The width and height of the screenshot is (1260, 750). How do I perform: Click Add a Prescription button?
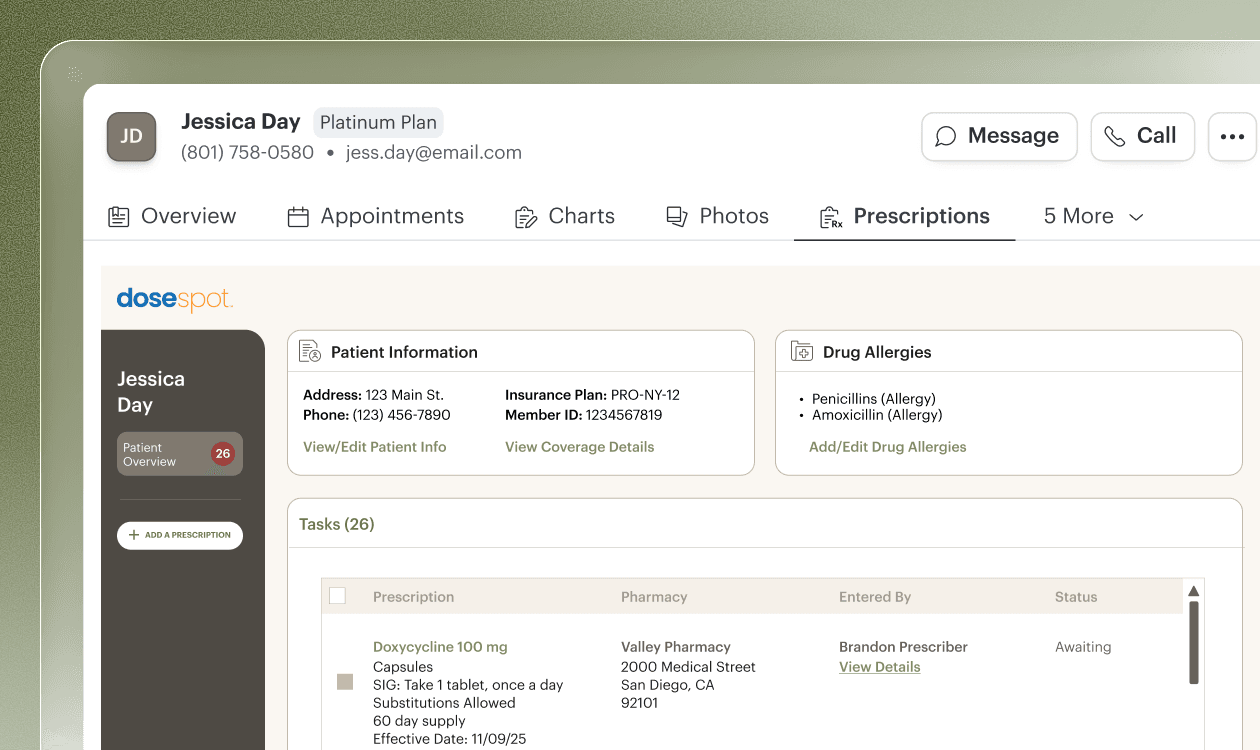pos(180,535)
